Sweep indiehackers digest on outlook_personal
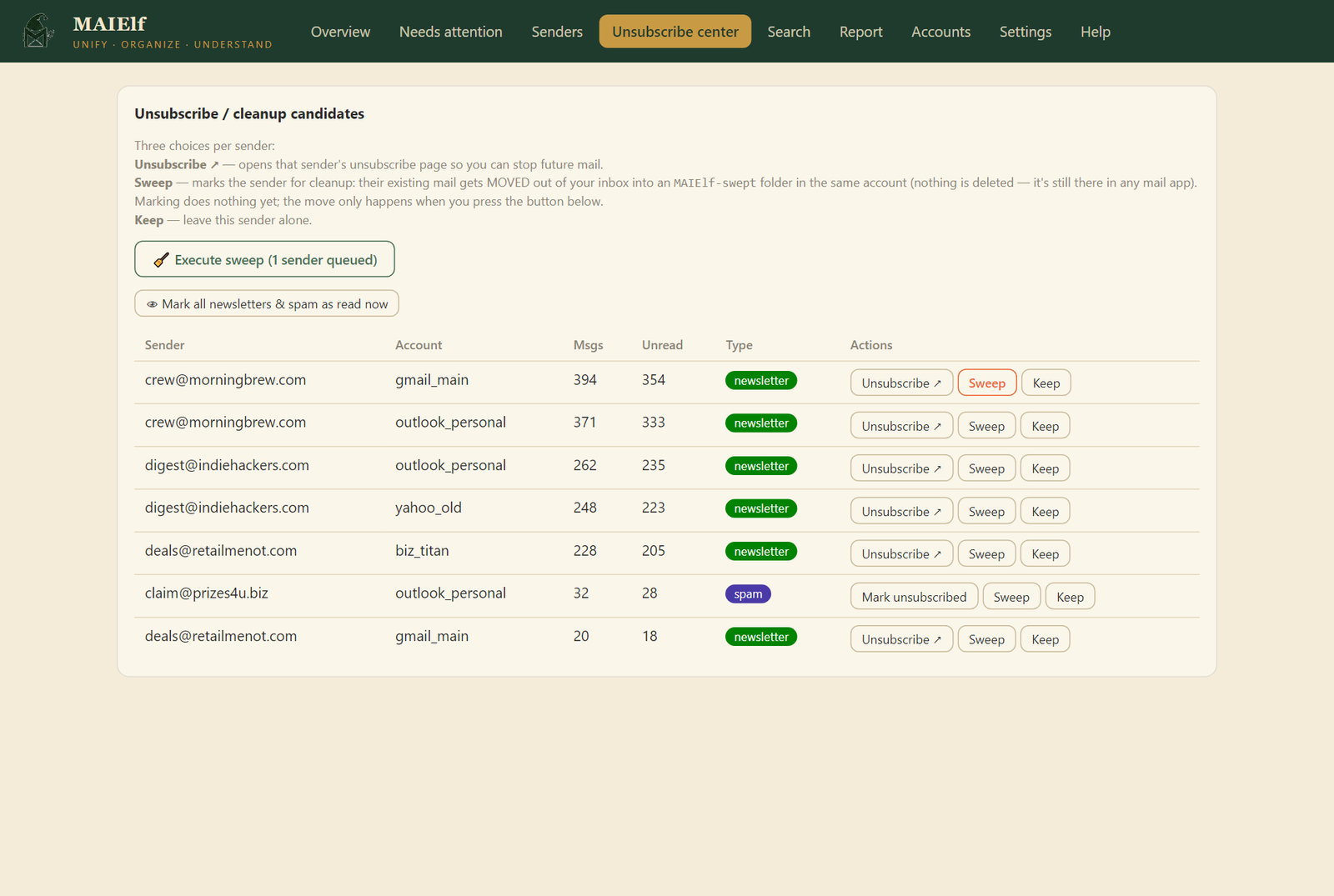This screenshot has height=896, width=1334. [x=986, y=468]
